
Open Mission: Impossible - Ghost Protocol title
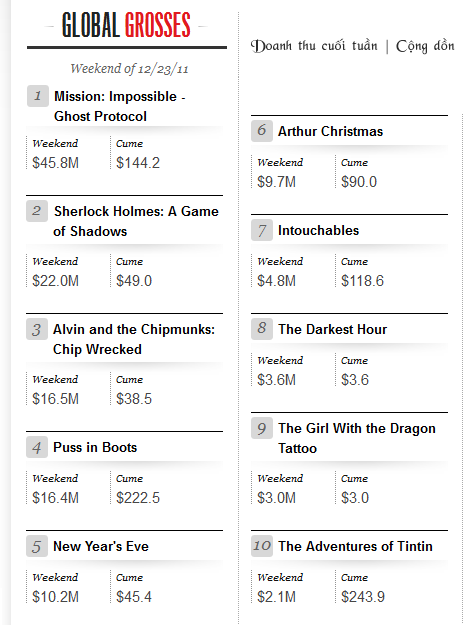pyautogui.click(x=119, y=106)
